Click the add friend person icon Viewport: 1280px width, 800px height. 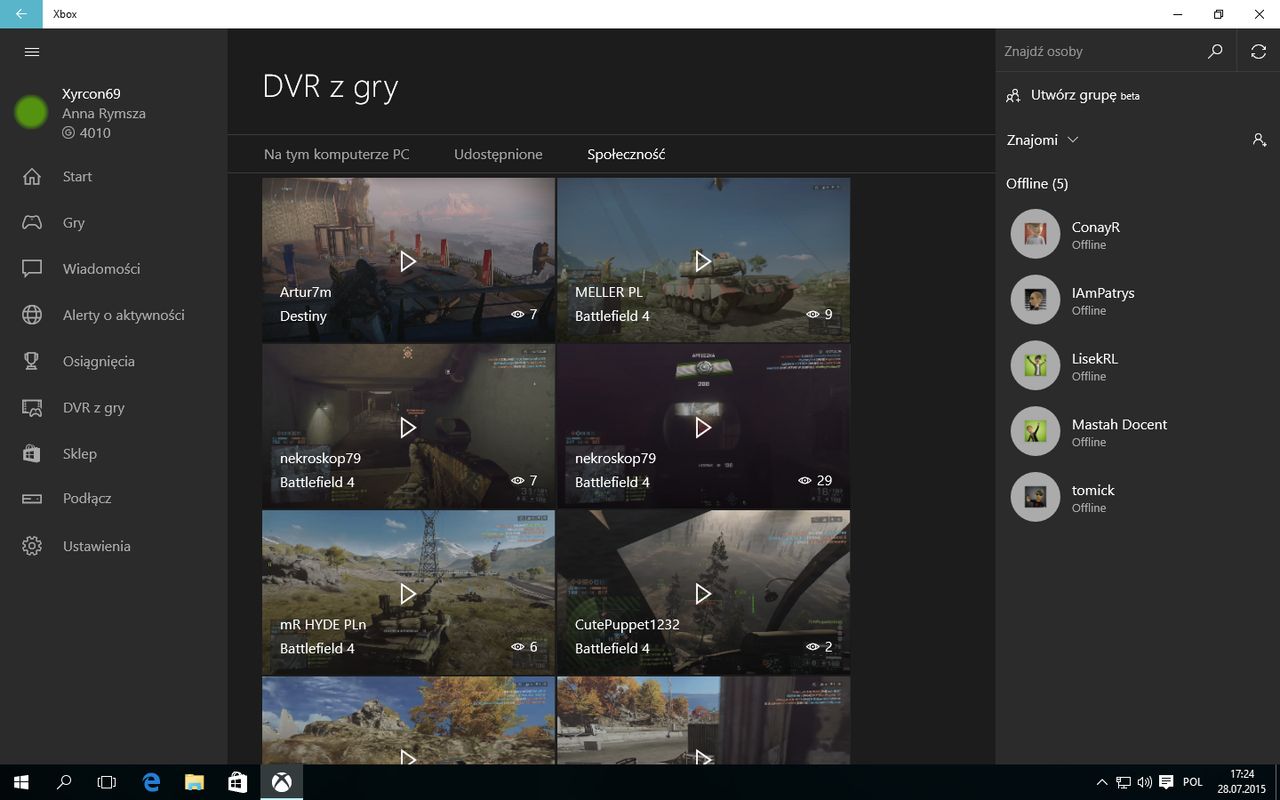1259,140
